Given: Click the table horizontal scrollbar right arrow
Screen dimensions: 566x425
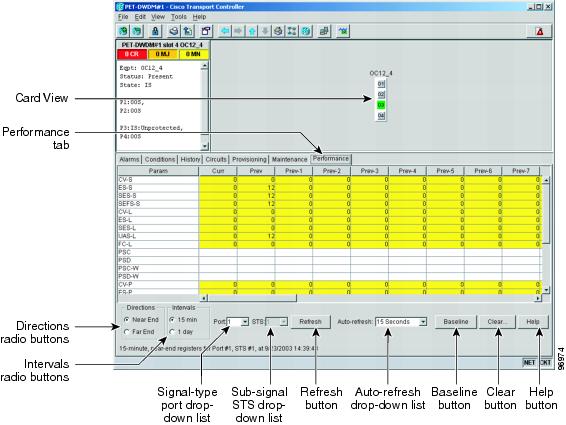Looking at the screenshot, I should pyautogui.click(x=538, y=298).
